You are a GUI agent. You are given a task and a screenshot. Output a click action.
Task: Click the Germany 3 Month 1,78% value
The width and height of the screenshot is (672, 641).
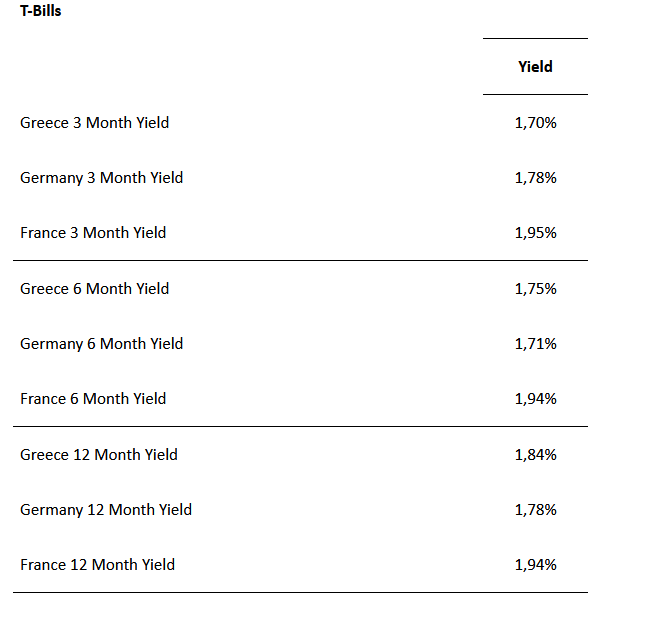pos(535,178)
